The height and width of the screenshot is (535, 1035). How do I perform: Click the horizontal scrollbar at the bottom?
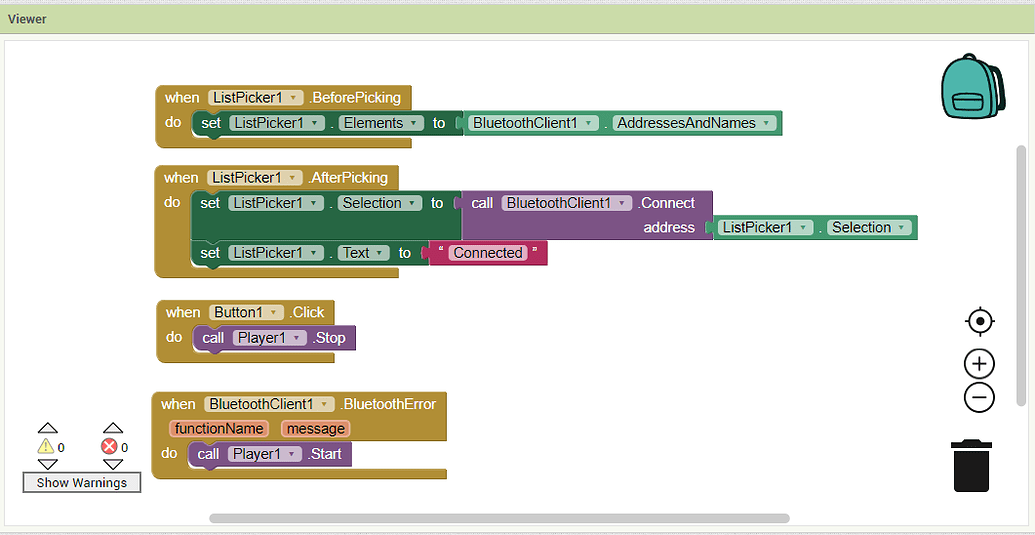point(499,518)
